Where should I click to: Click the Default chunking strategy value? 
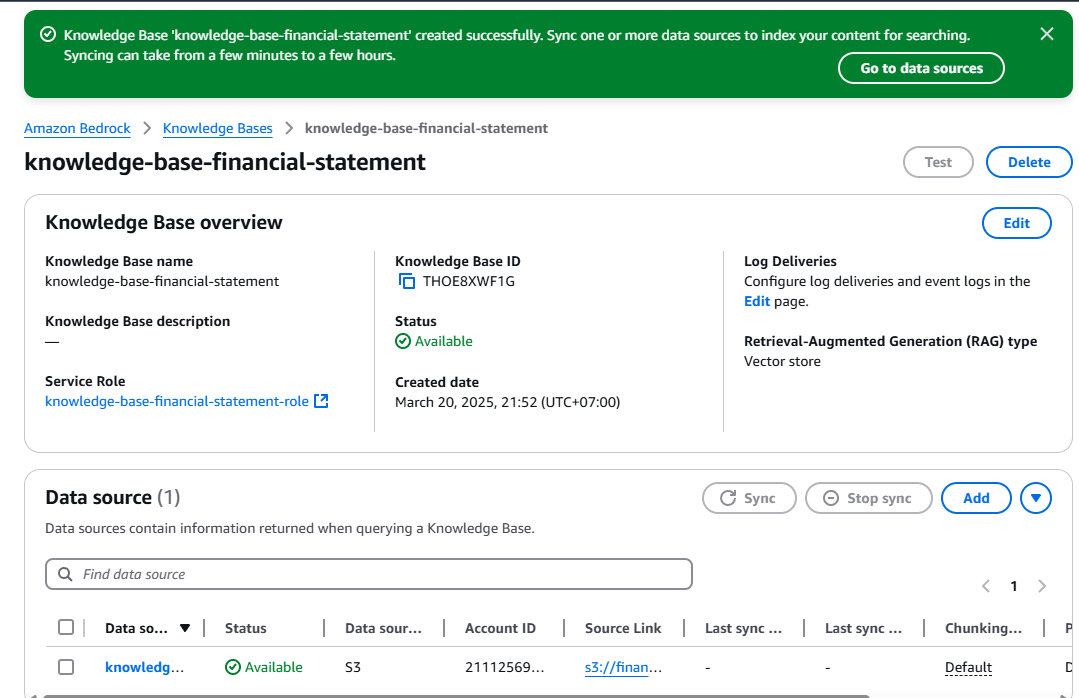coord(968,667)
